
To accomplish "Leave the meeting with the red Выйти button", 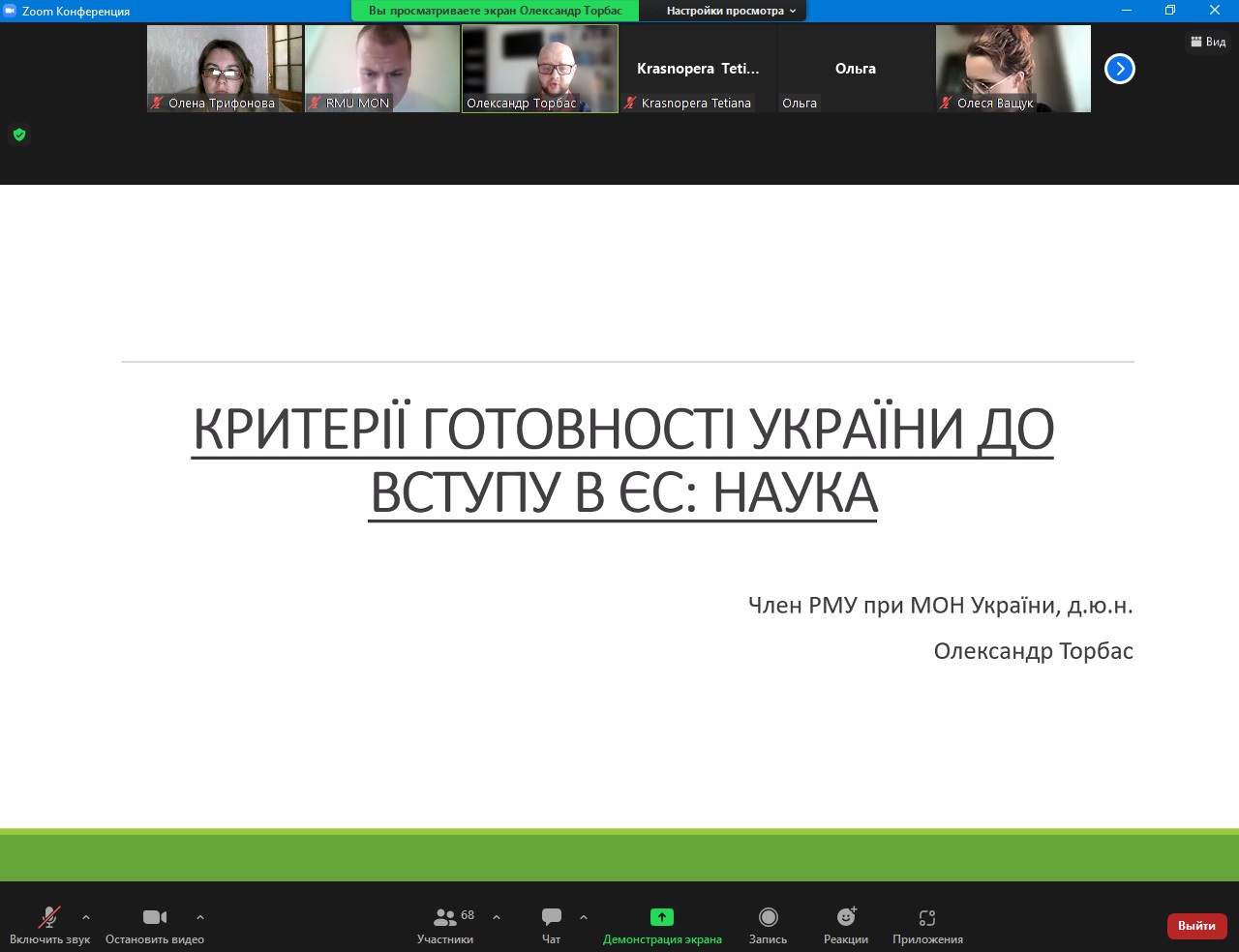I will point(1196,926).
